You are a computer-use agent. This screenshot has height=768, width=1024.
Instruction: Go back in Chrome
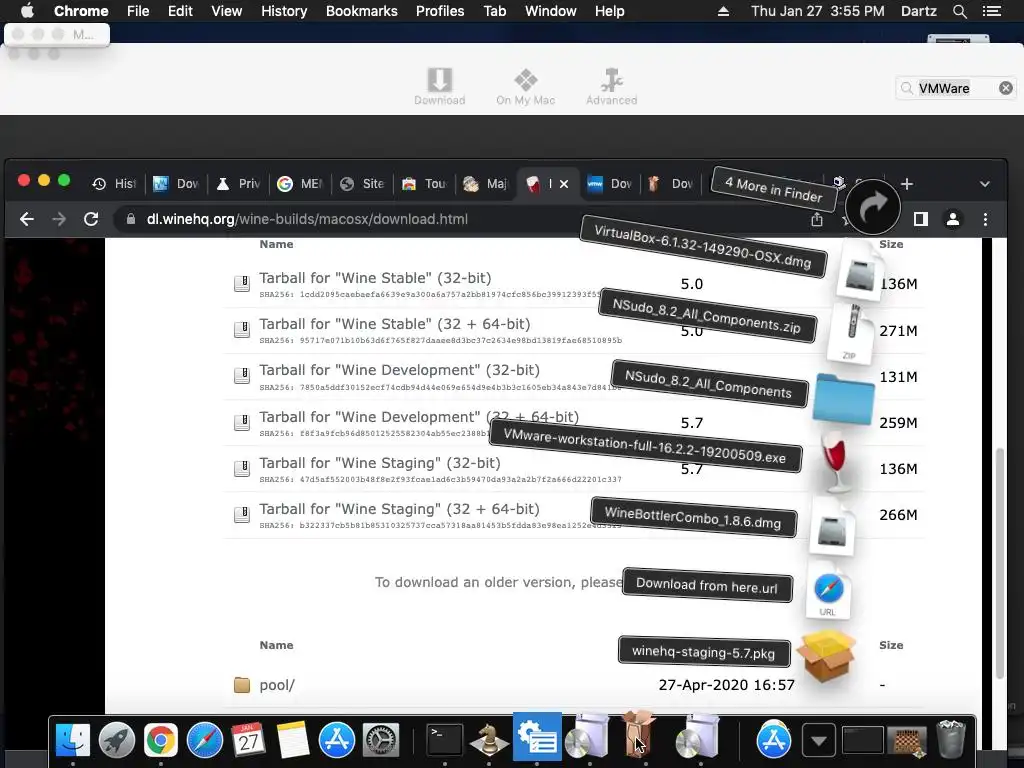click(27, 219)
